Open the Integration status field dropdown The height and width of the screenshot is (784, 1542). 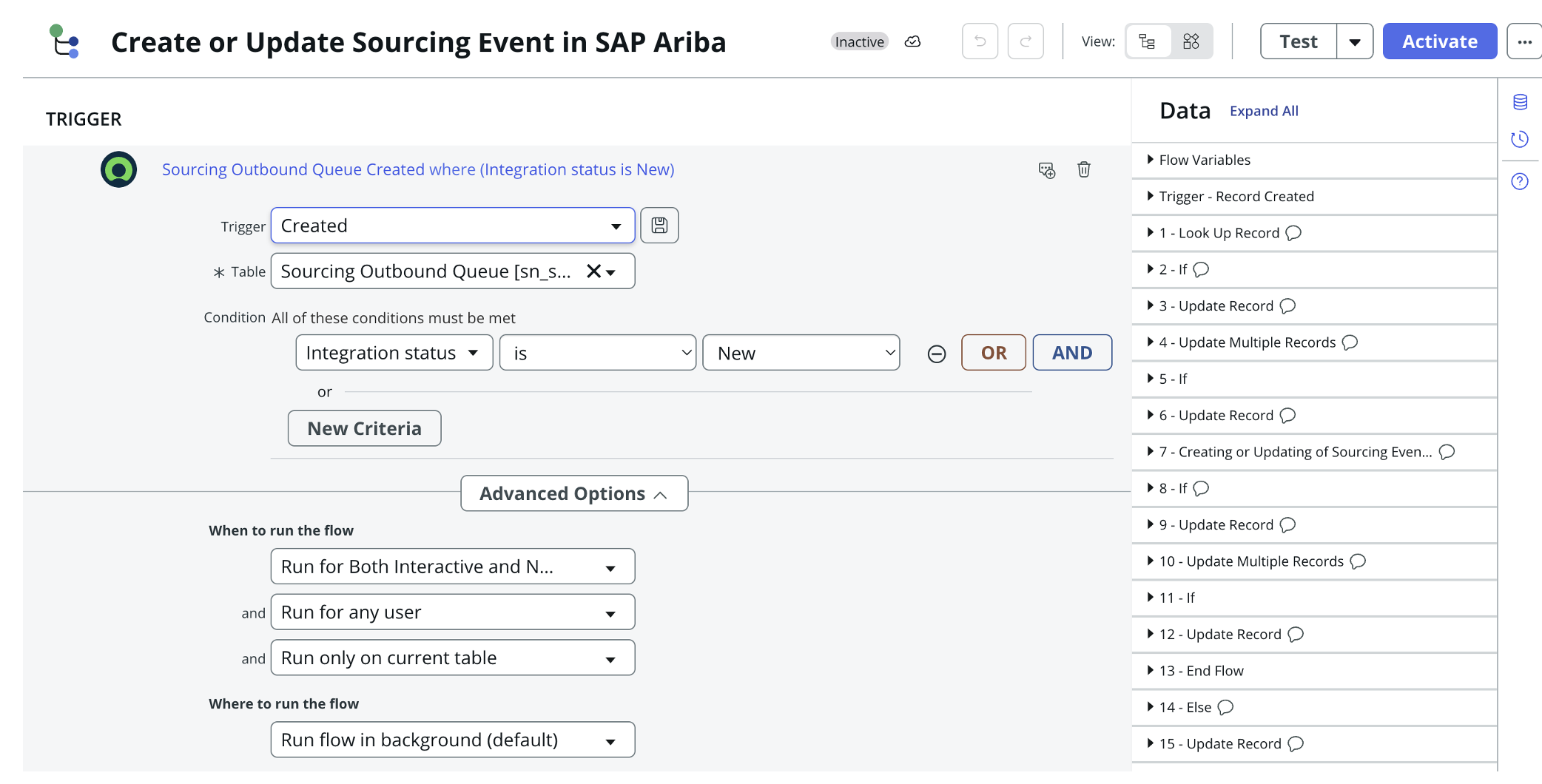pyautogui.click(x=394, y=353)
